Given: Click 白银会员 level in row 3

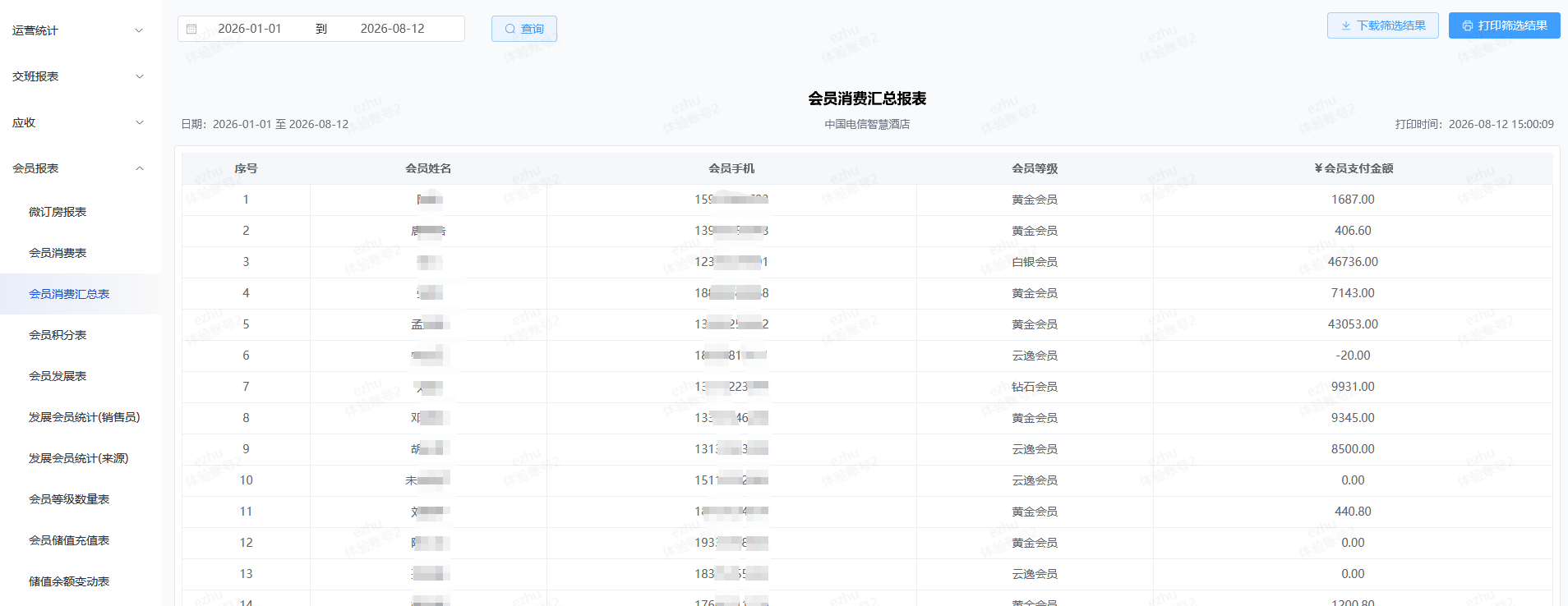Looking at the screenshot, I should point(1035,262).
